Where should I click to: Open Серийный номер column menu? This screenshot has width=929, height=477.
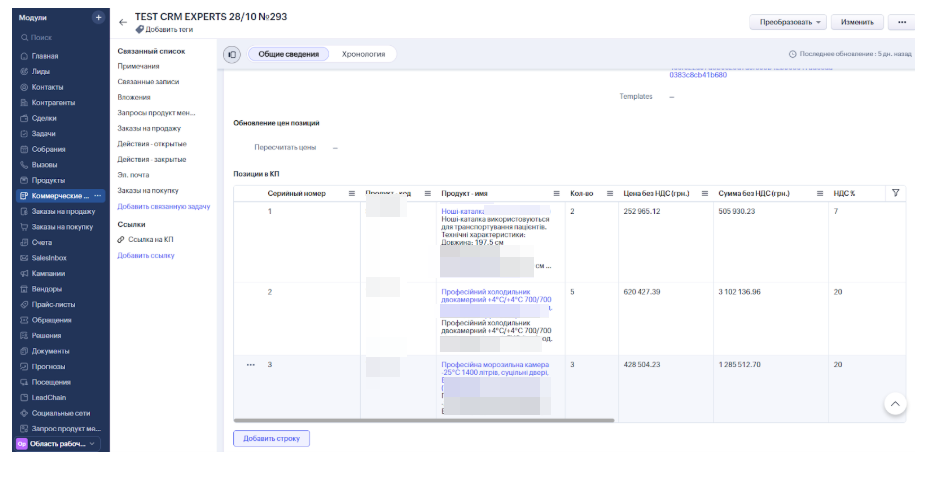tap(351, 193)
